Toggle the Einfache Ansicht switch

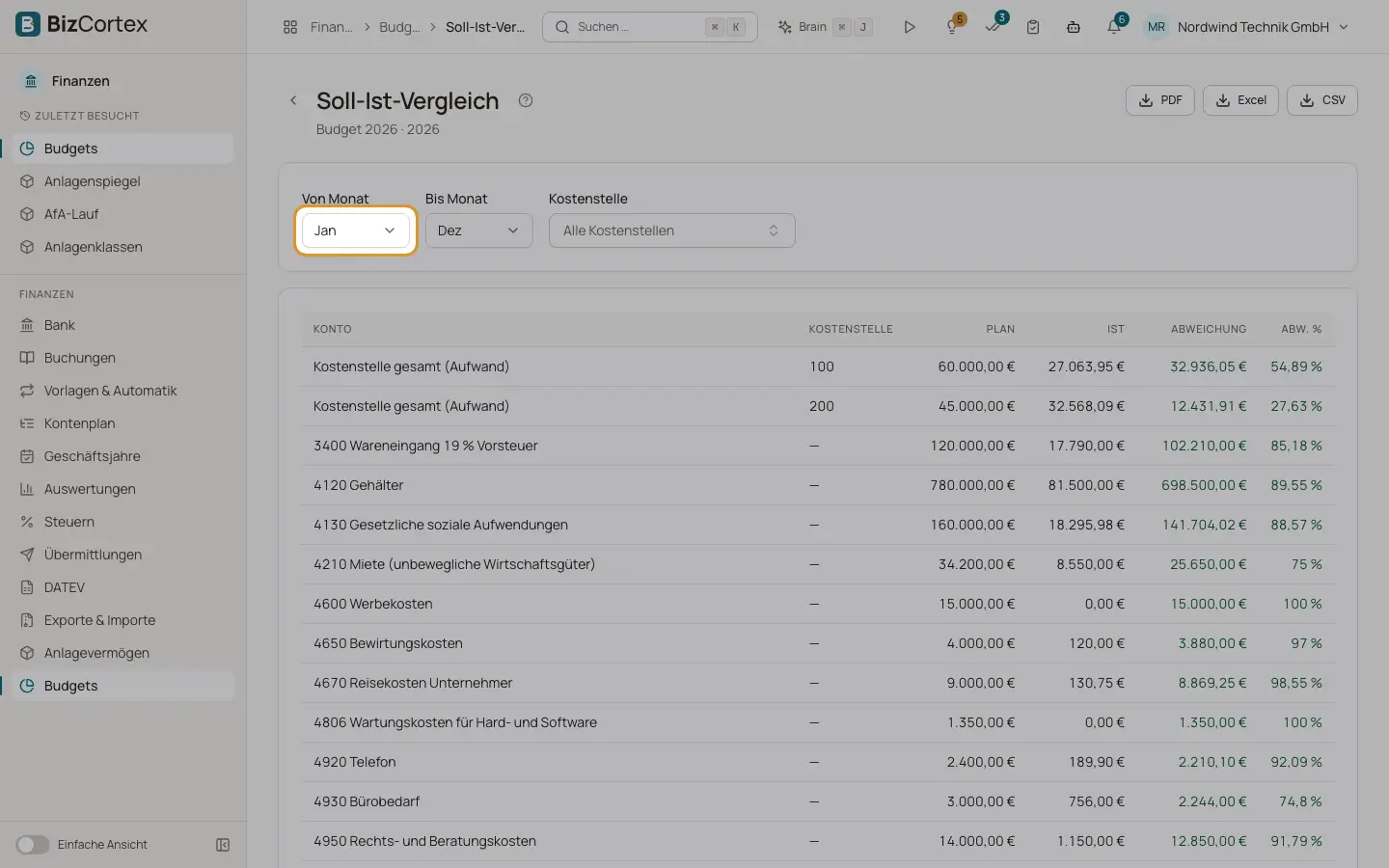(x=32, y=845)
